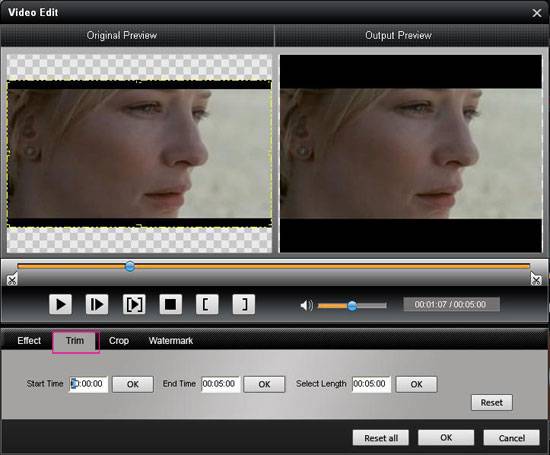Set trim end with the right bracket icon
Image resolution: width=550 pixels, height=455 pixels.
coord(243,304)
